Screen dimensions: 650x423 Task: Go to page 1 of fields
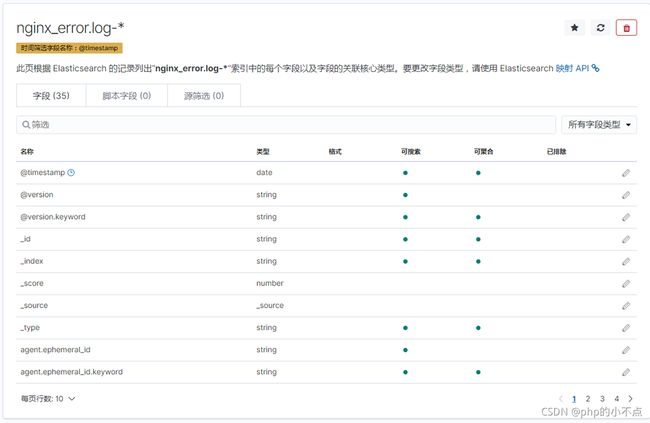pyautogui.click(x=574, y=399)
